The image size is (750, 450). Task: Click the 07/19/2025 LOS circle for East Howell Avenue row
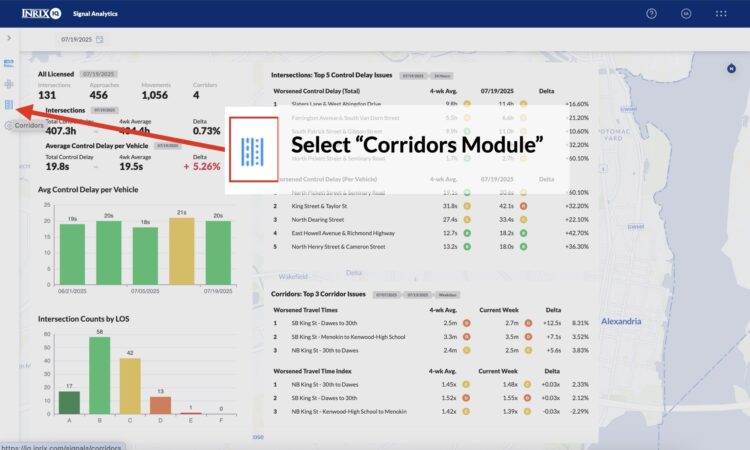click(x=523, y=233)
